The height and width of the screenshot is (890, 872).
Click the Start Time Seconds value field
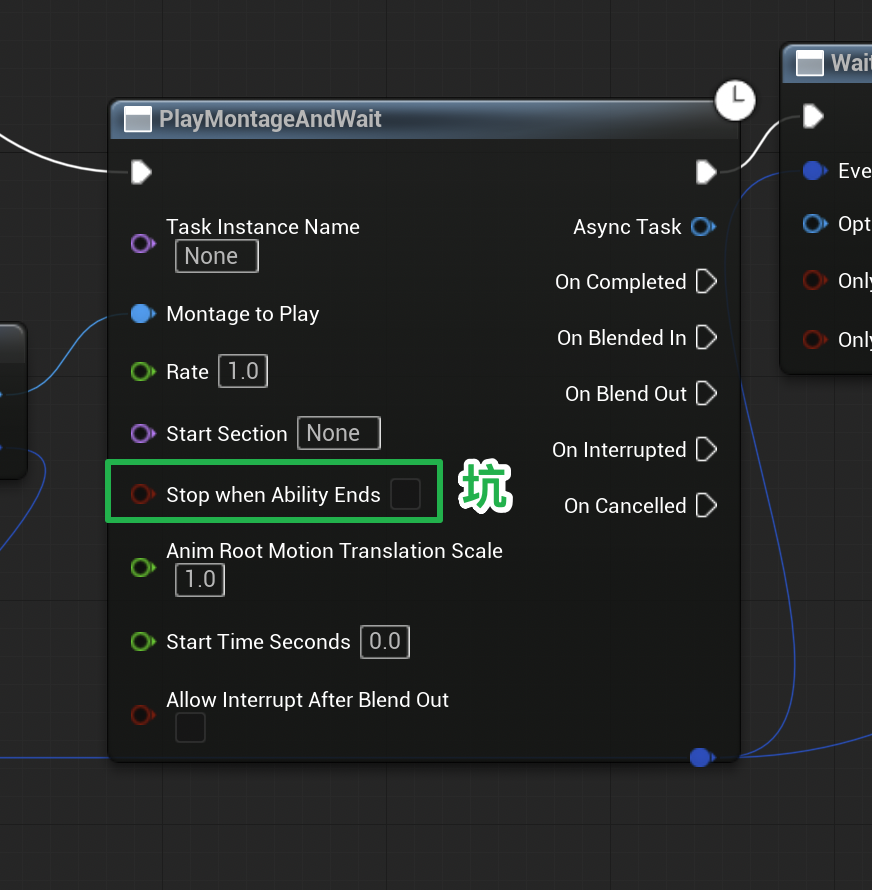click(x=384, y=642)
